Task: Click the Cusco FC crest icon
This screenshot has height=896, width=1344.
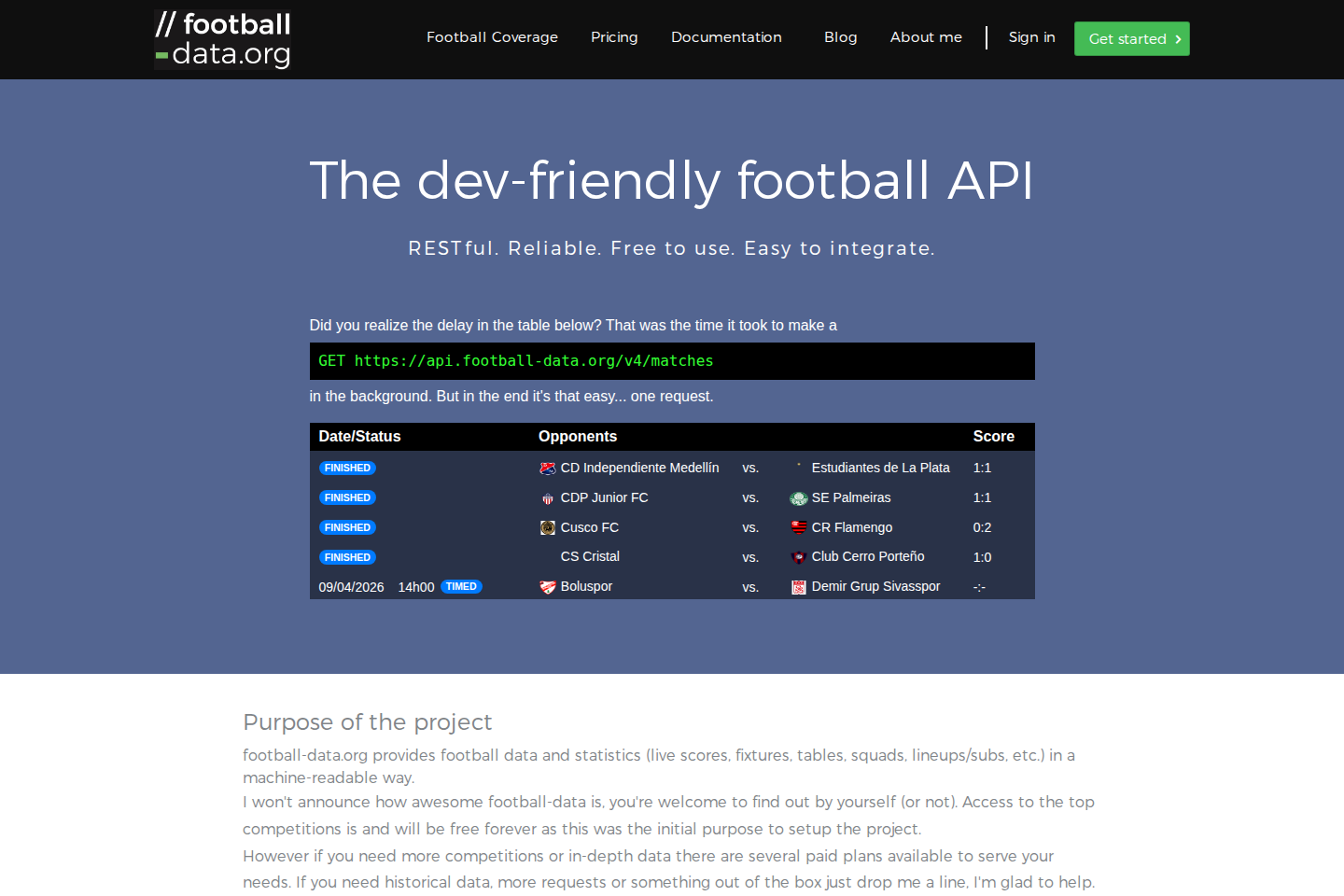Action: [x=547, y=527]
